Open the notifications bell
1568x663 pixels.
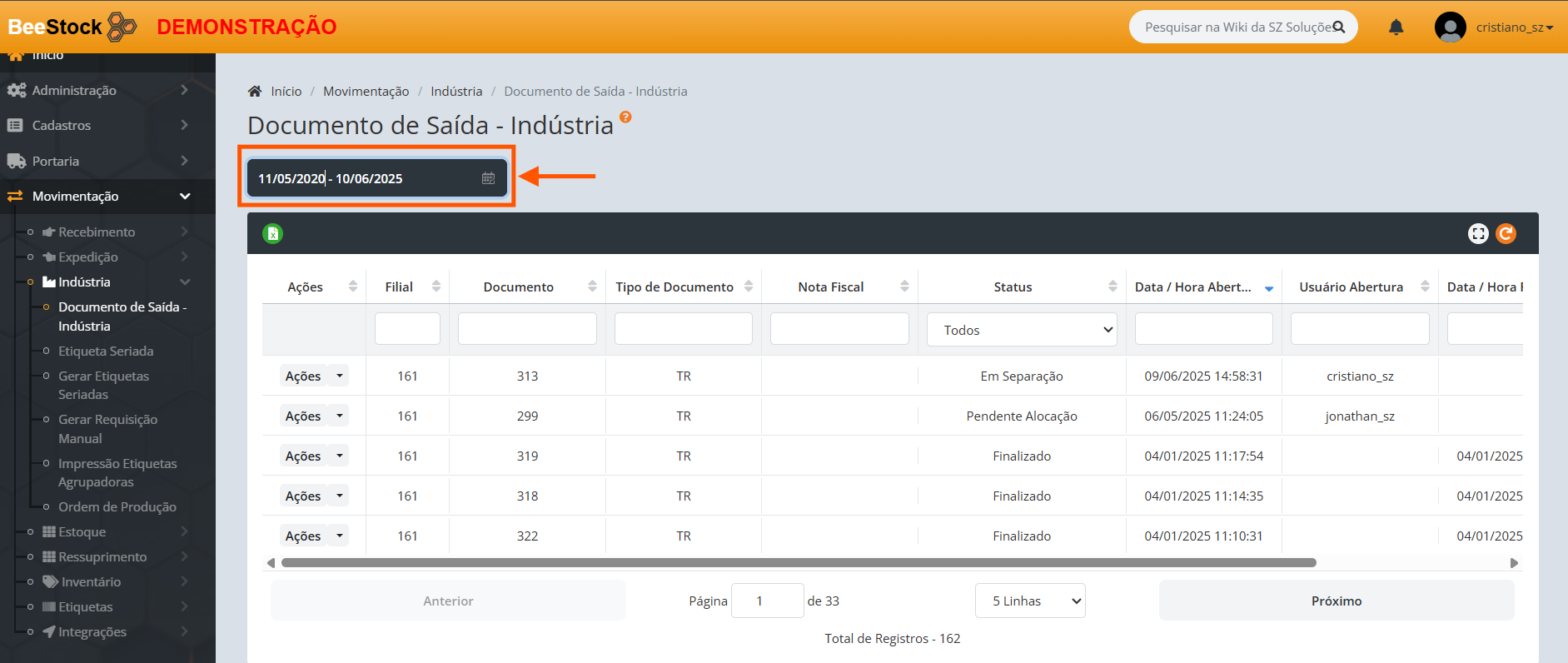point(1396,27)
